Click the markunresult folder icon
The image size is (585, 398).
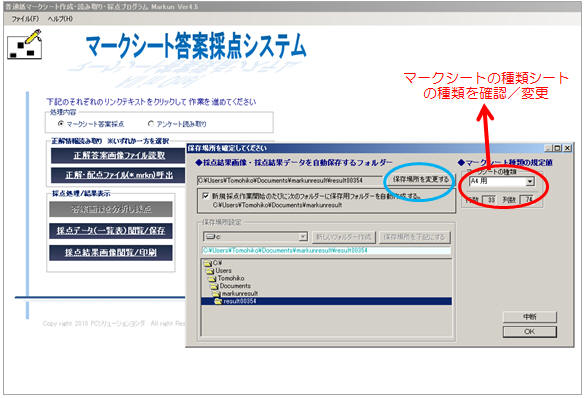[217, 294]
